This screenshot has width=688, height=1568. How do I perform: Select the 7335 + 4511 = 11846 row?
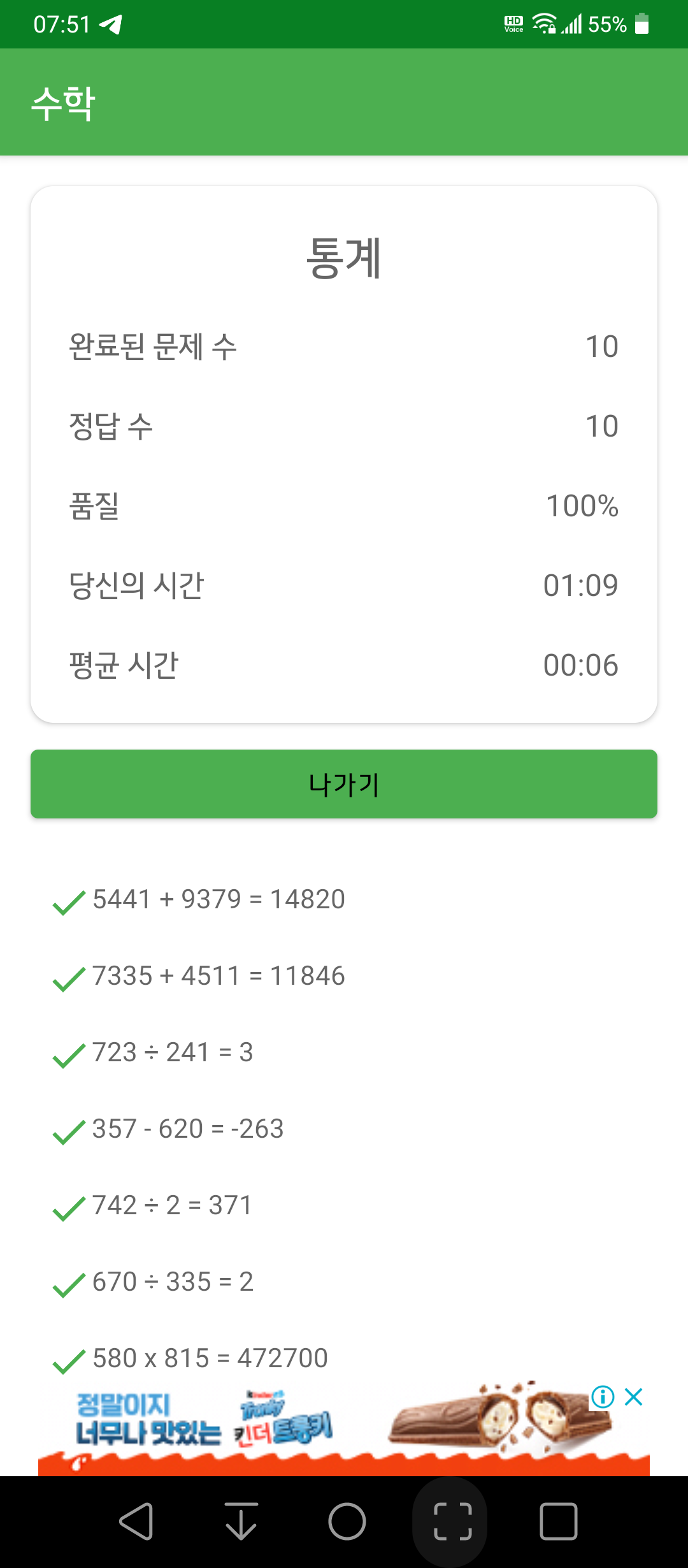pos(344,976)
